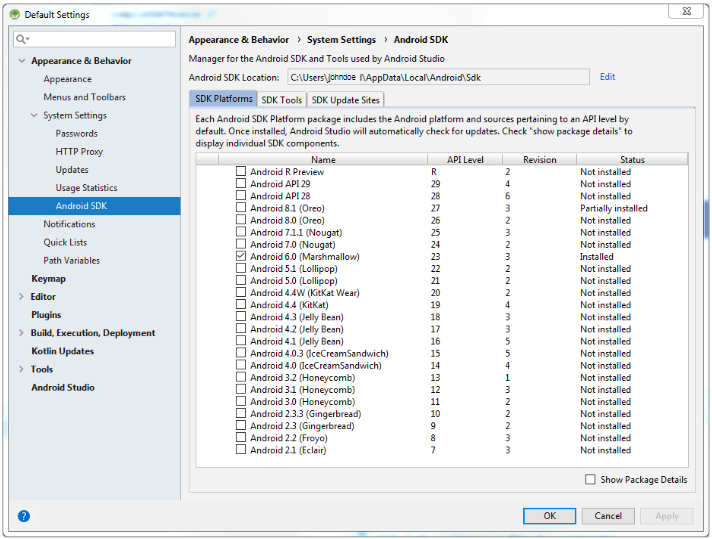Click the Android Studio logo in title bar

pyautogui.click(x=15, y=15)
